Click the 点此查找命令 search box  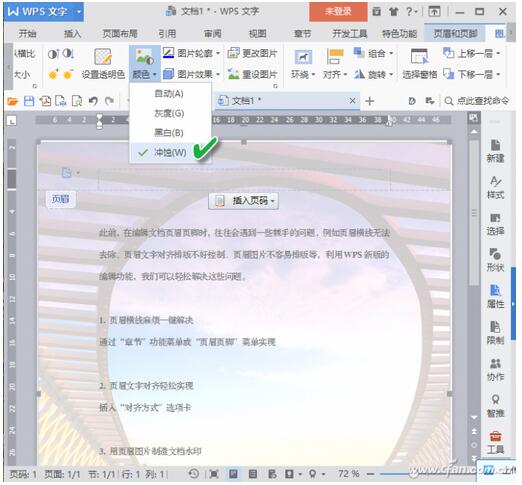(477, 101)
